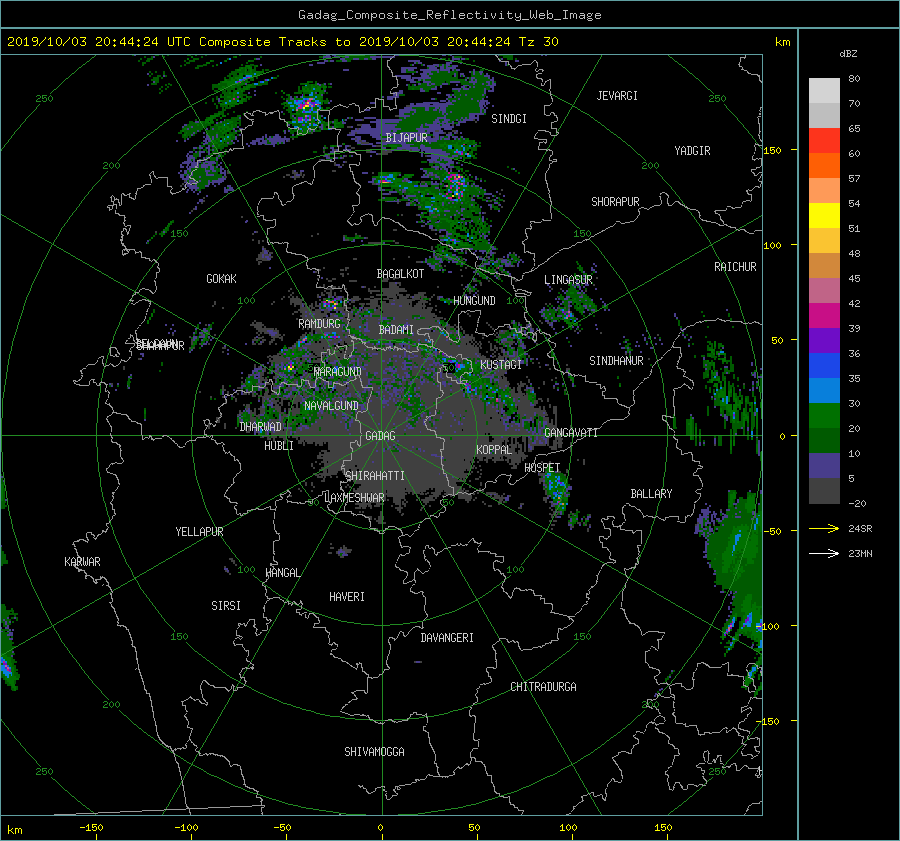900x841 pixels.
Task: Click the BAGALKOT city label
Action: 400,274
